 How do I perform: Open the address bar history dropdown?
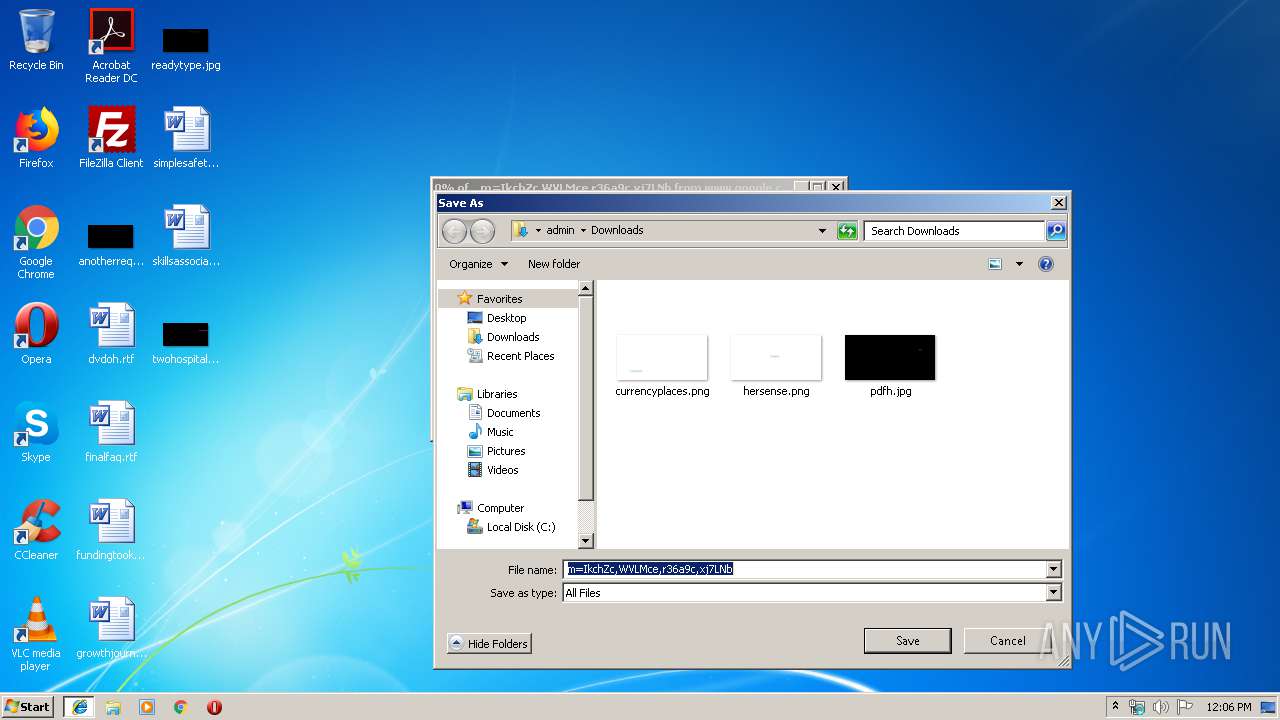pyautogui.click(x=823, y=231)
